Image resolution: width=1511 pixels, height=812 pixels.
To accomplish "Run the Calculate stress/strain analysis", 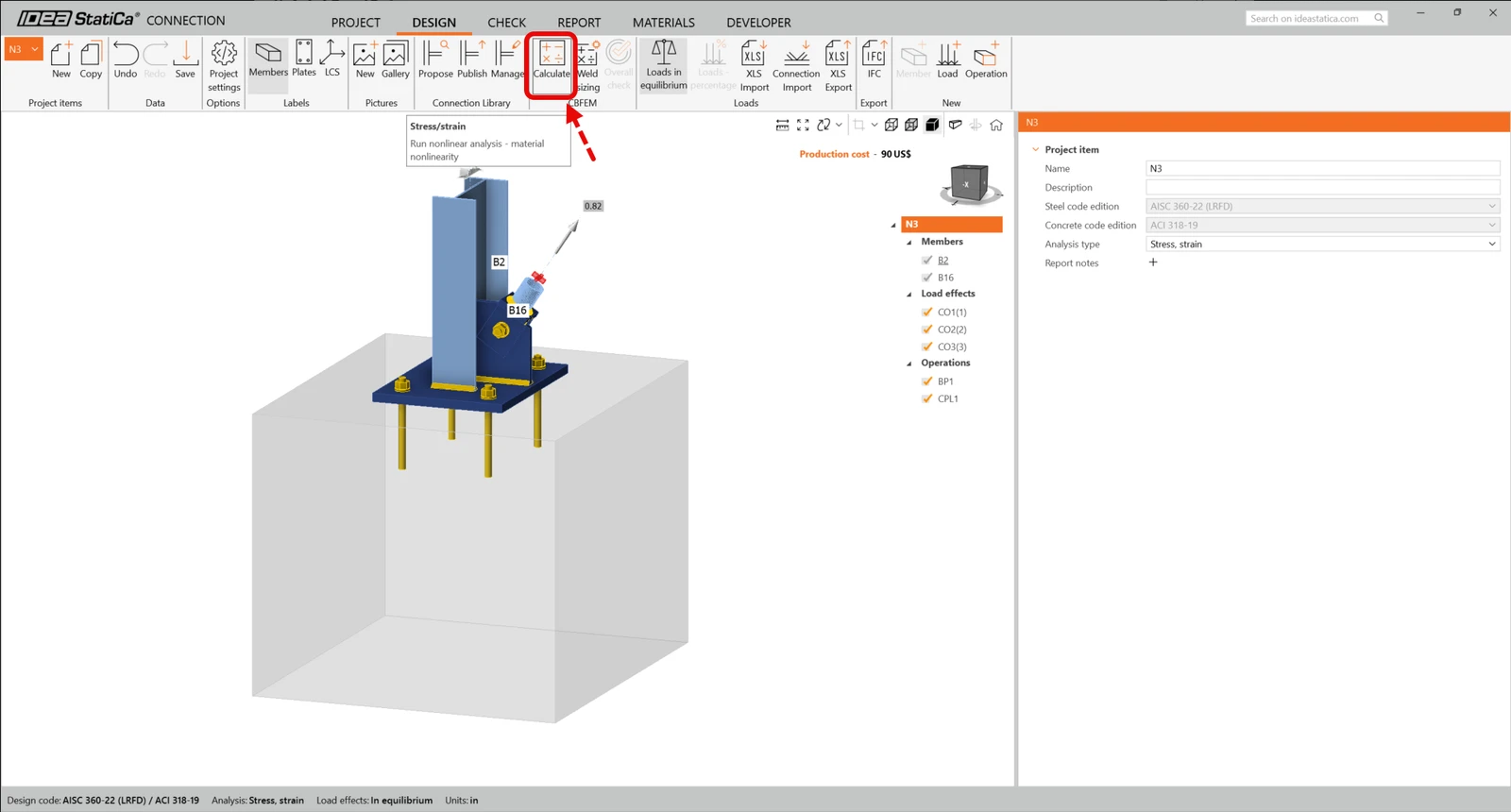I will 552,60.
